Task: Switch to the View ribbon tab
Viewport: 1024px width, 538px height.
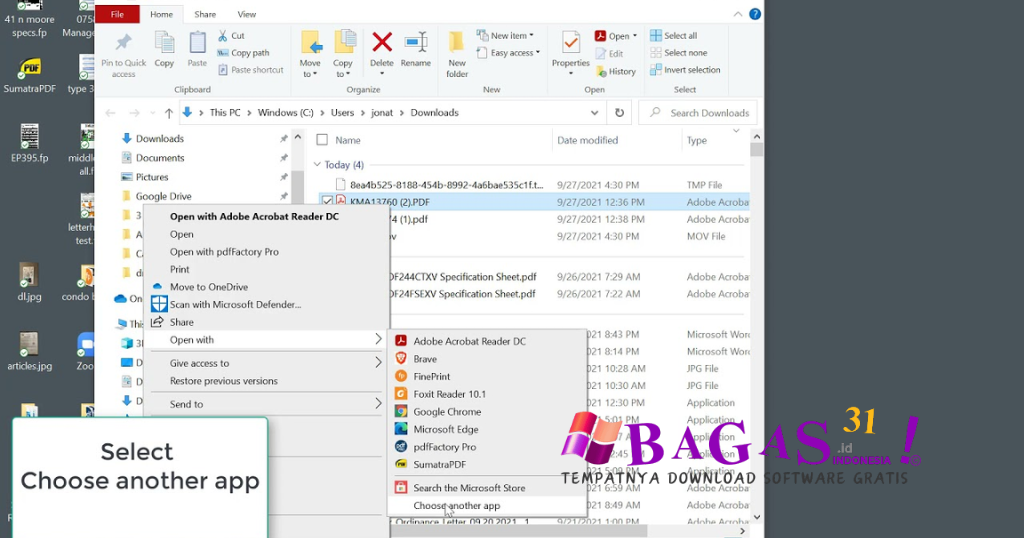Action: pos(246,14)
